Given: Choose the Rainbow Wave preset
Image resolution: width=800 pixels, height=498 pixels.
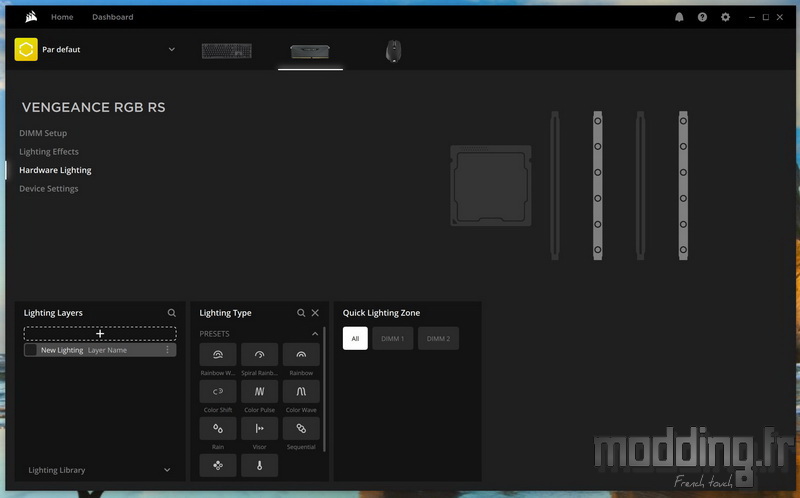Looking at the screenshot, I should pyautogui.click(x=218, y=355).
